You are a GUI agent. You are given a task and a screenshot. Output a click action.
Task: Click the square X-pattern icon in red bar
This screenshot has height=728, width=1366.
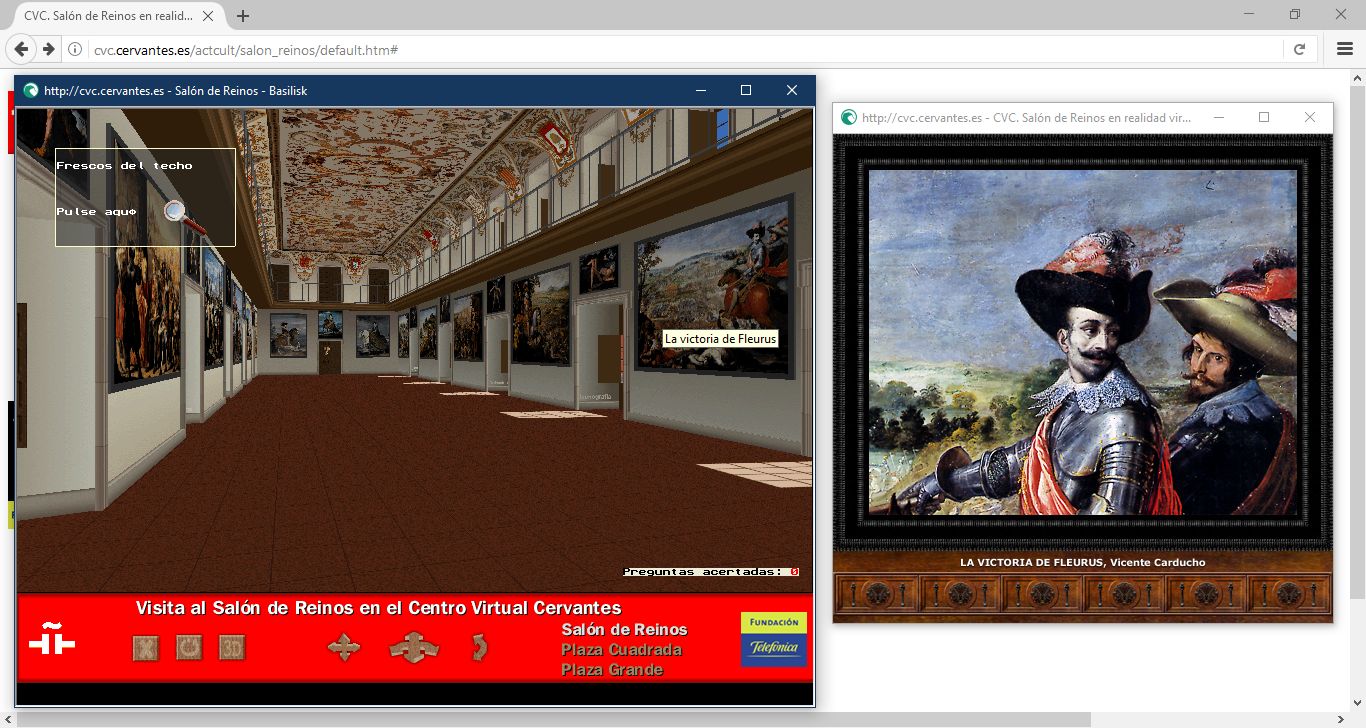coord(145,648)
